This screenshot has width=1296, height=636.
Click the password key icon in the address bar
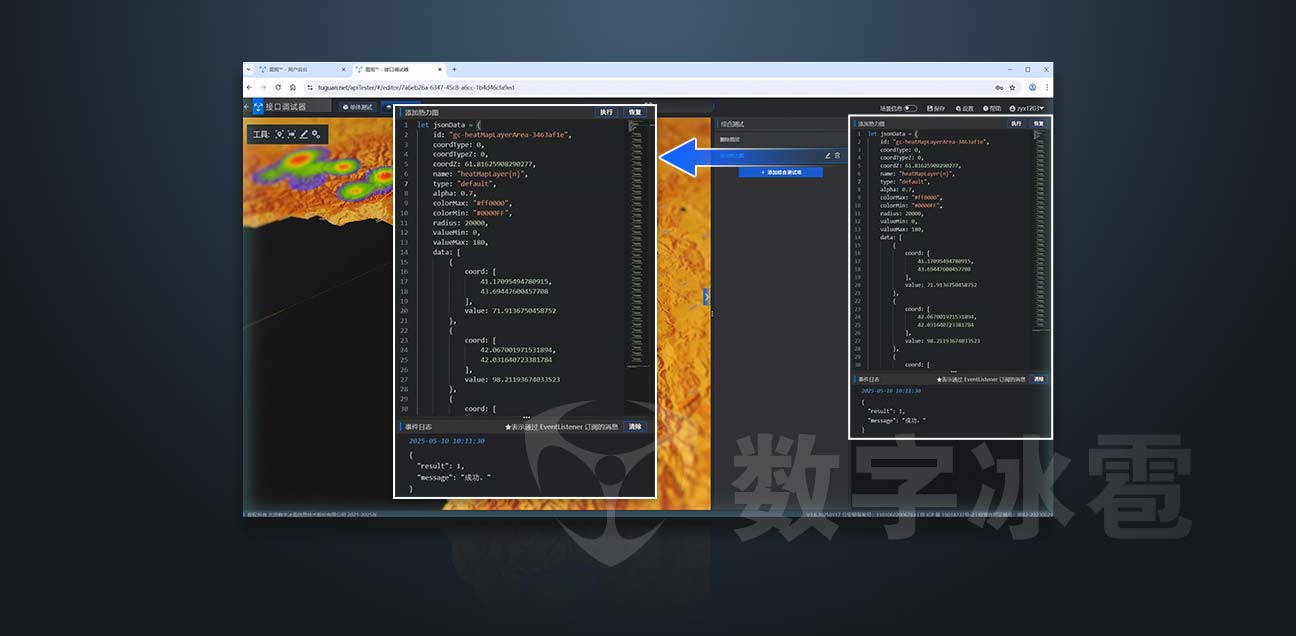999,88
